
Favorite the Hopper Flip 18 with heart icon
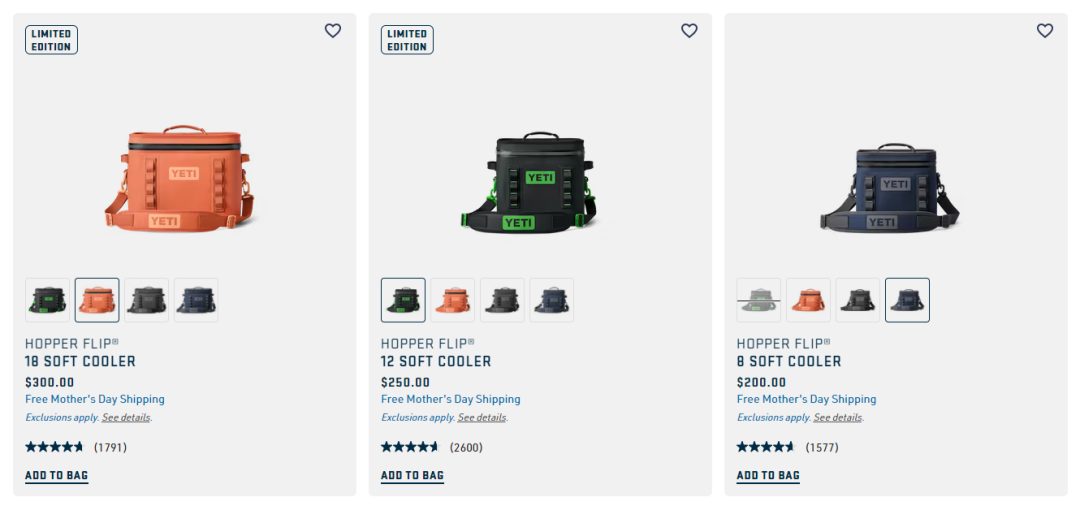click(x=333, y=30)
